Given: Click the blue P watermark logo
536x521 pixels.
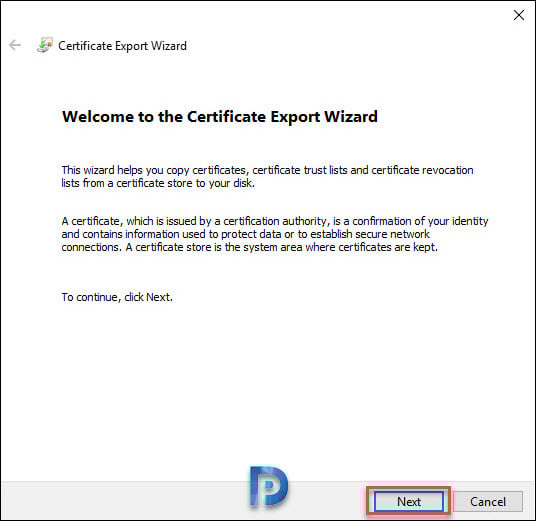Looking at the screenshot, I should pos(269,486).
